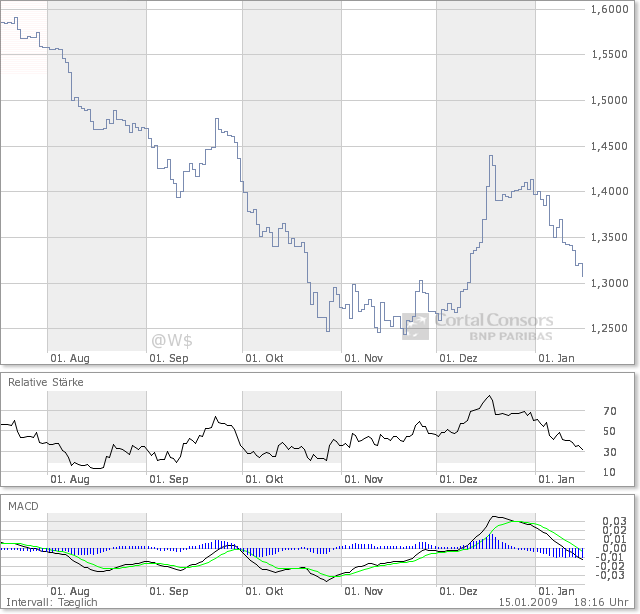640x614 pixels.
Task: Click '01. Nov' under the Relative Stärke chart
Action: (x=363, y=479)
